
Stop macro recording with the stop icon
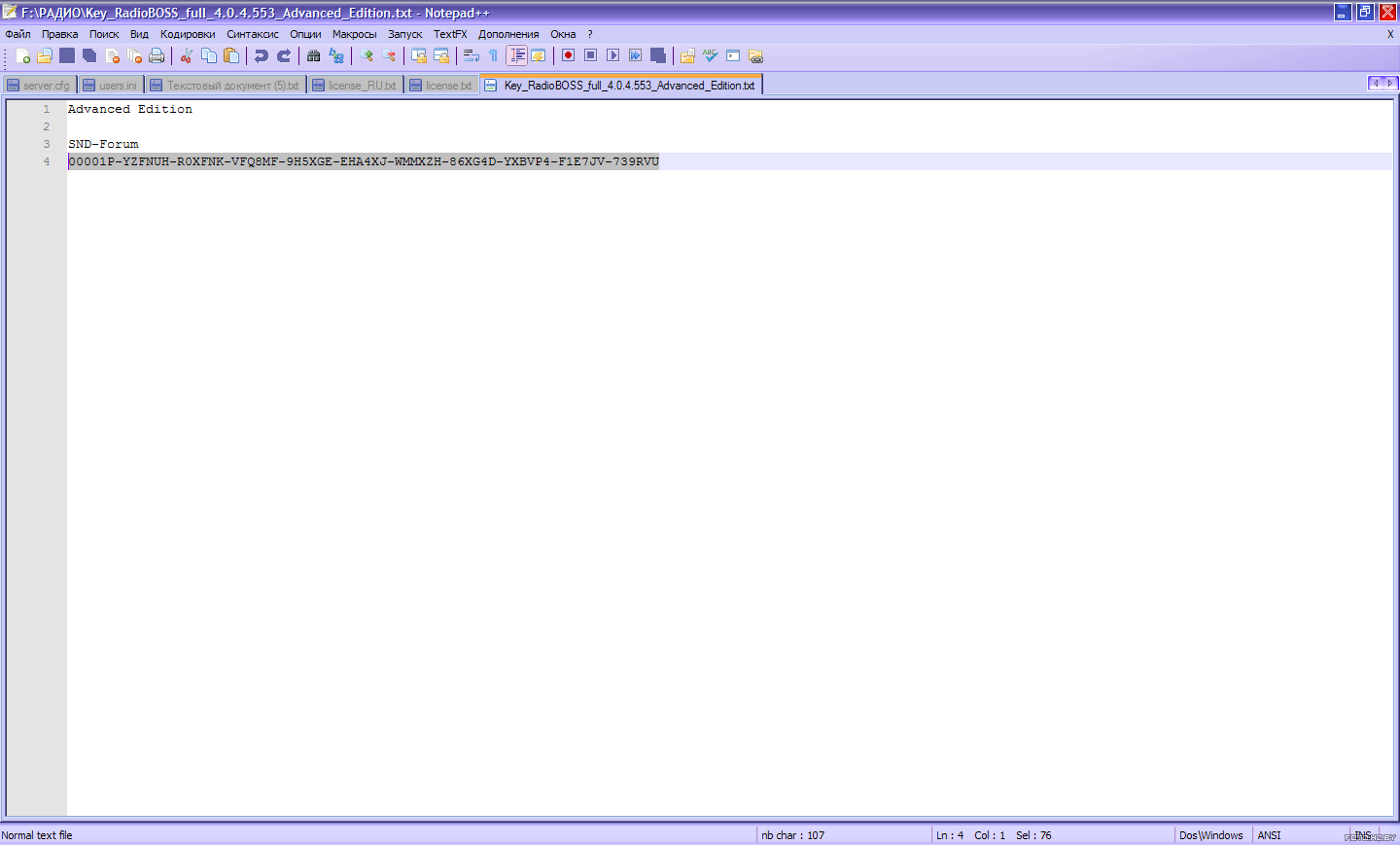click(591, 56)
